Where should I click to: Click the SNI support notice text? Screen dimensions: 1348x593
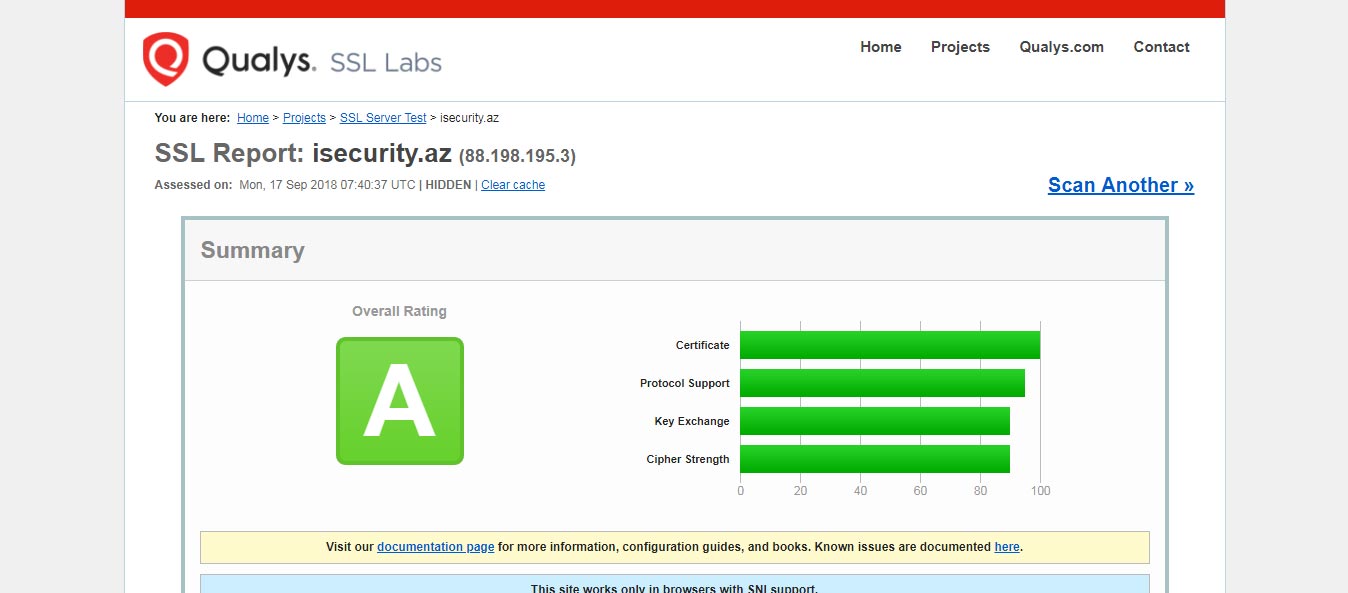[x=674, y=588]
